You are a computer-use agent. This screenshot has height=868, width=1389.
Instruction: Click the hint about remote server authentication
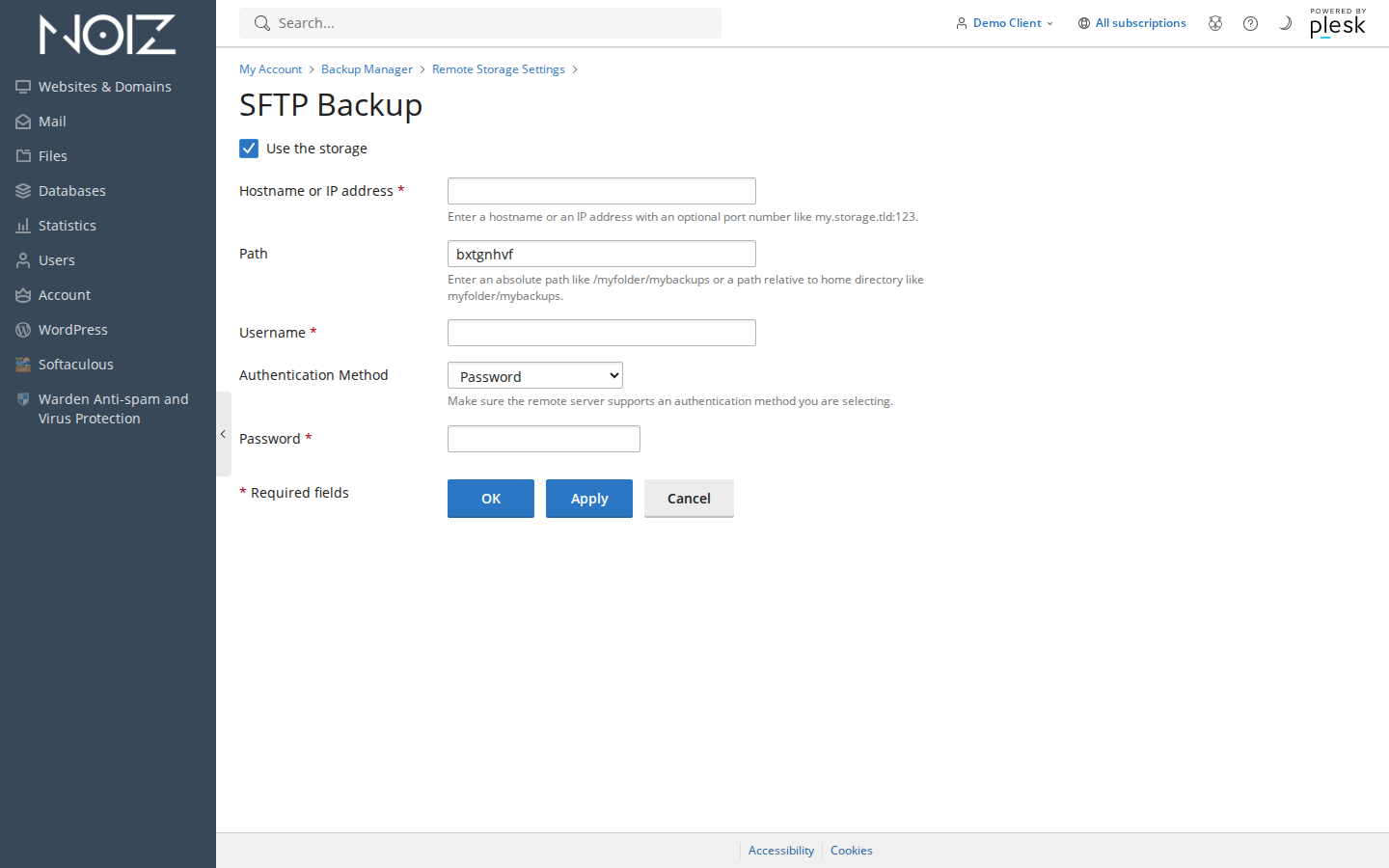[670, 401]
